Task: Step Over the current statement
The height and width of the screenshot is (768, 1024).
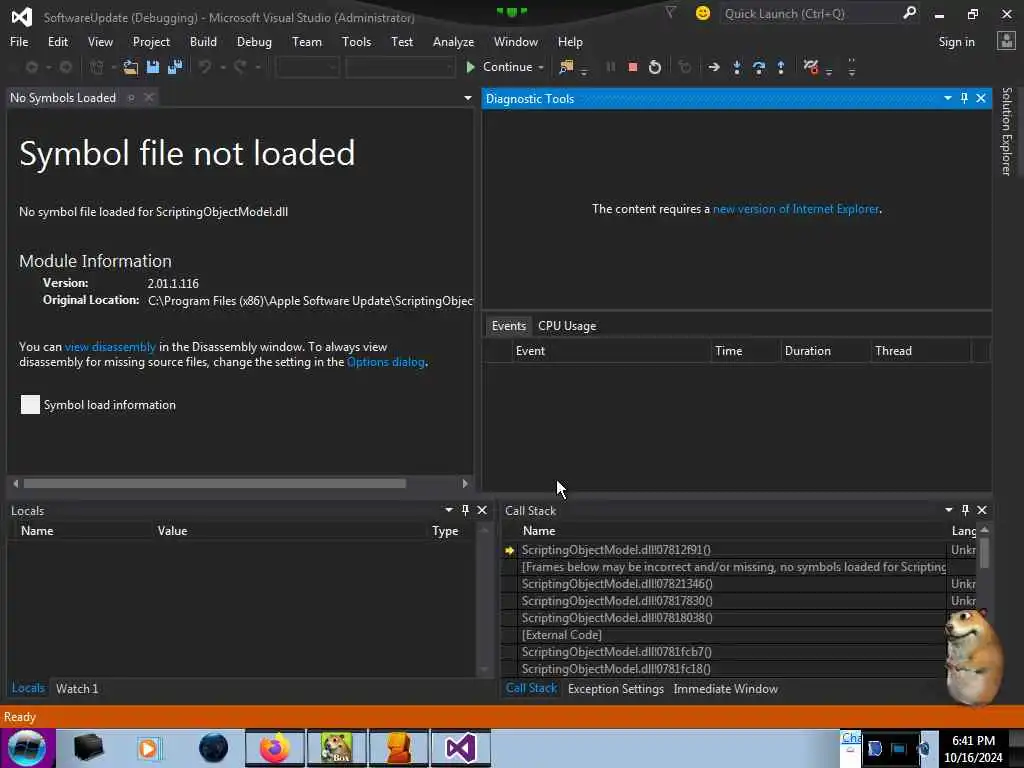Action: click(x=759, y=67)
